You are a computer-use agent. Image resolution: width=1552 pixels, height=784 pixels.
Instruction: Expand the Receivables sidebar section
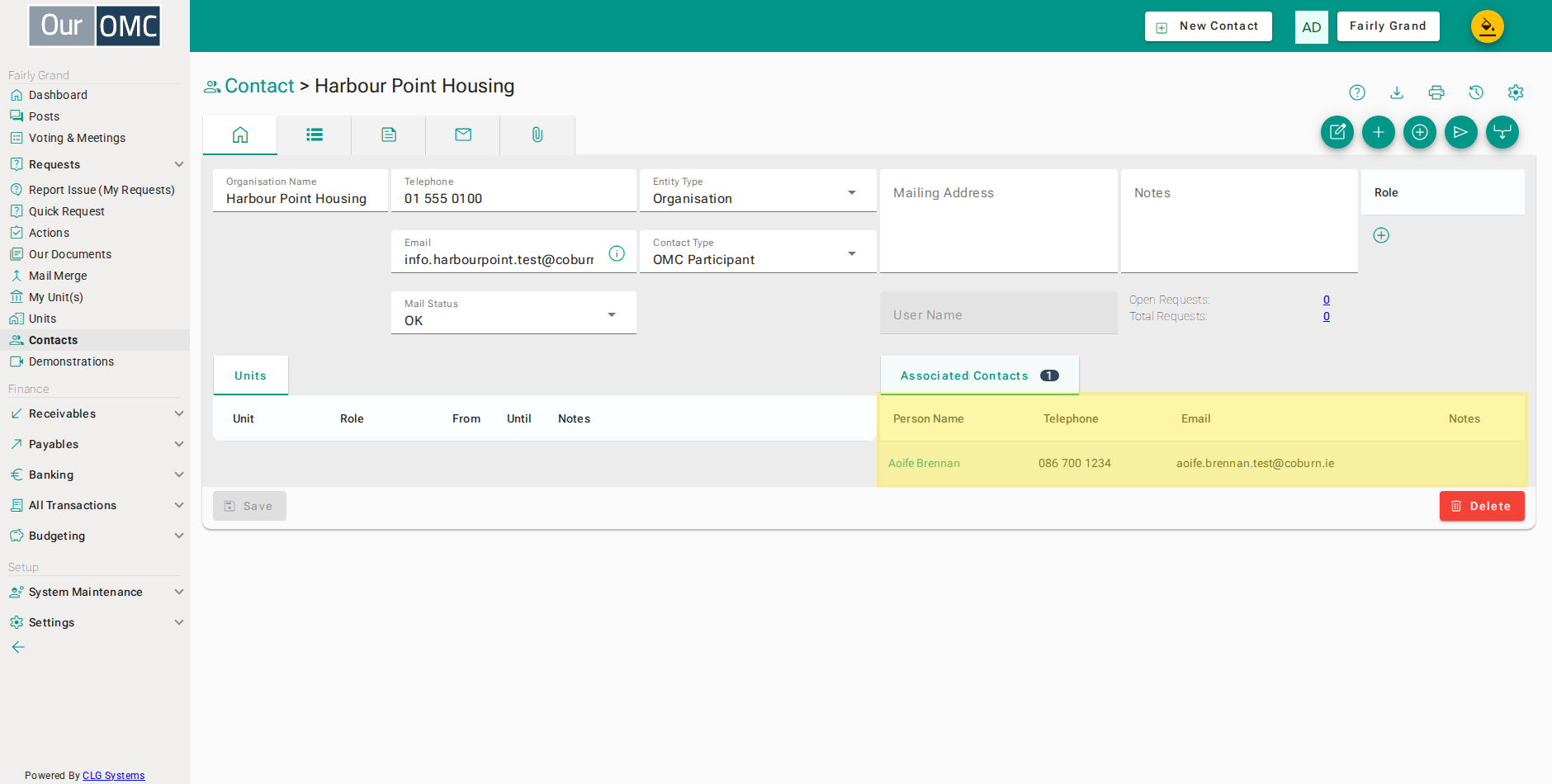[x=95, y=413]
